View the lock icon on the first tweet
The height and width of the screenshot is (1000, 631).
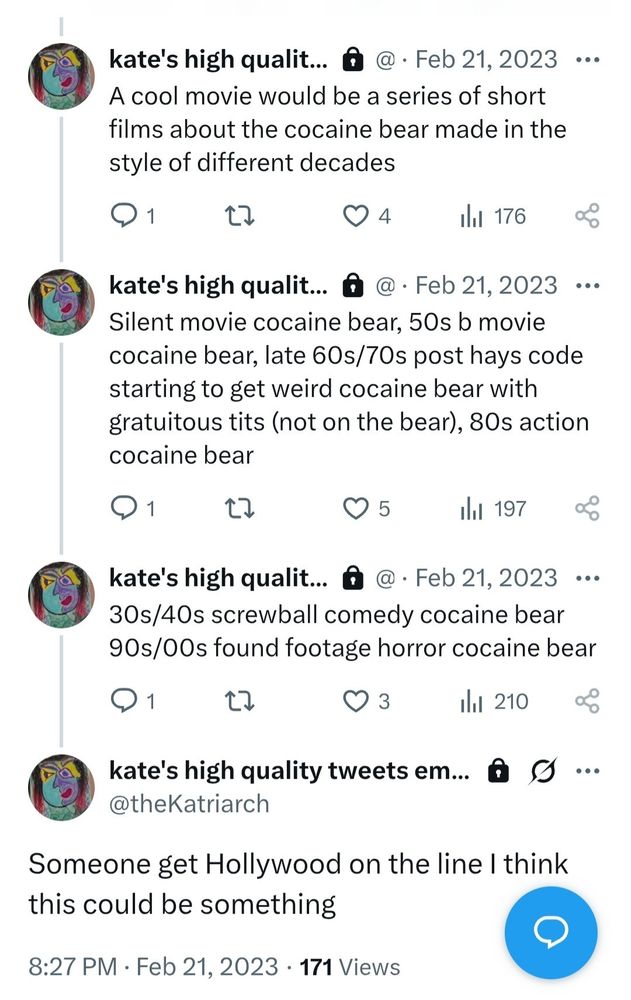354,58
